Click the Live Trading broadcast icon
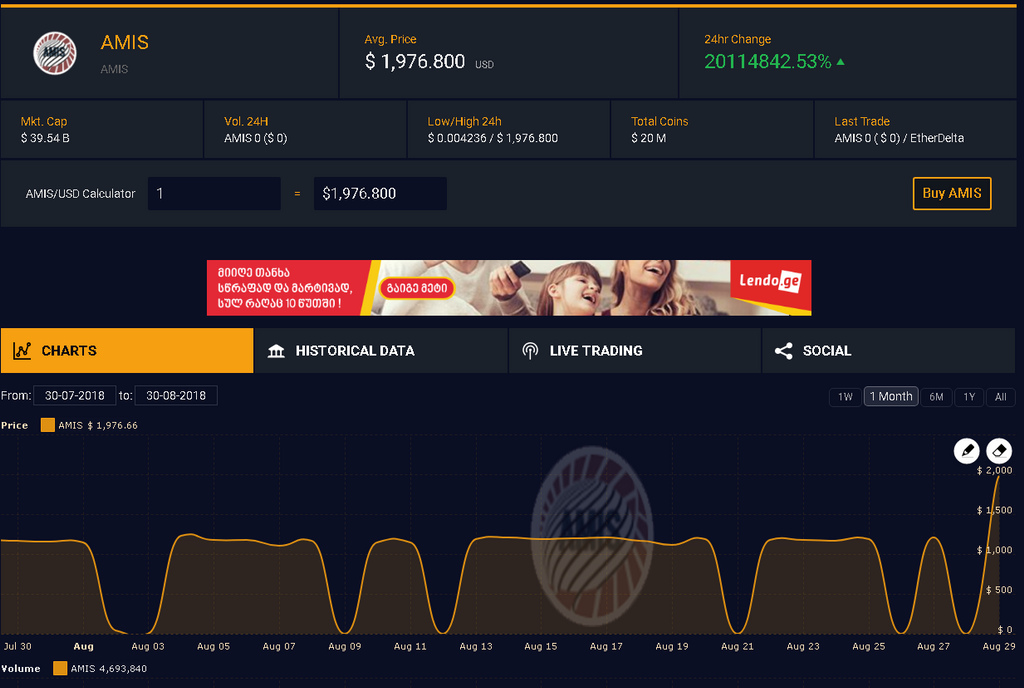 [x=530, y=351]
